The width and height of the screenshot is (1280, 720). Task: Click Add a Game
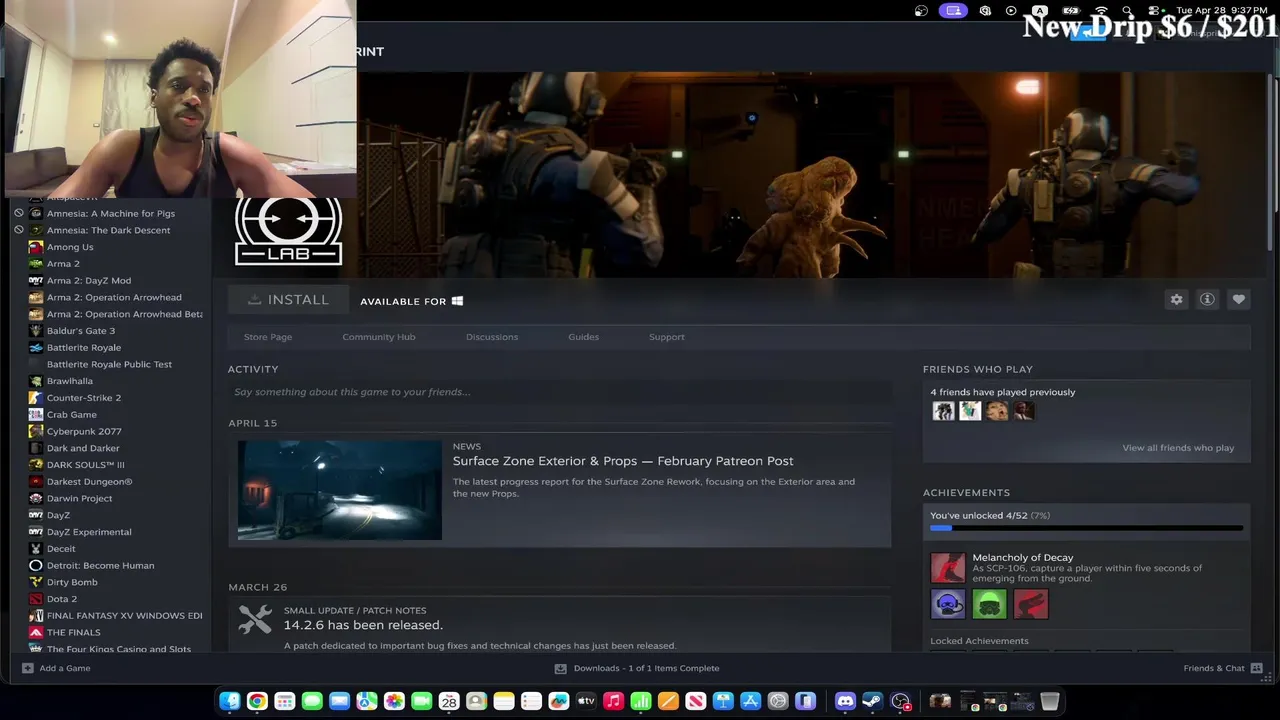pyautogui.click(x=65, y=668)
